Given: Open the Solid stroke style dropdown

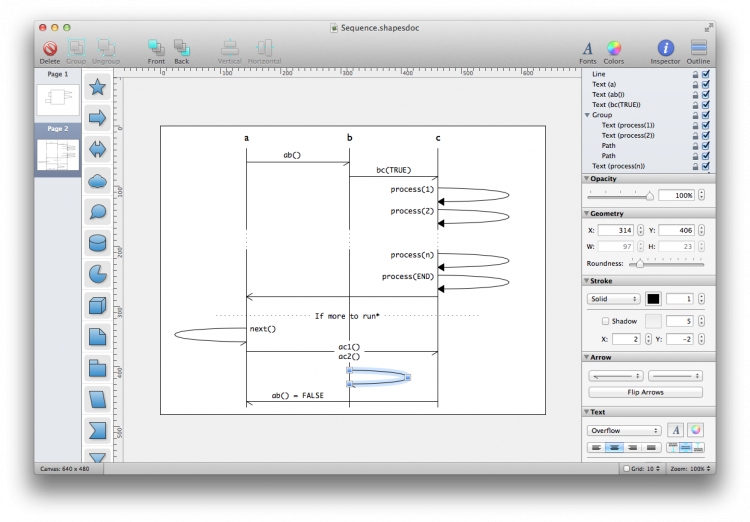Looking at the screenshot, I should 613,299.
